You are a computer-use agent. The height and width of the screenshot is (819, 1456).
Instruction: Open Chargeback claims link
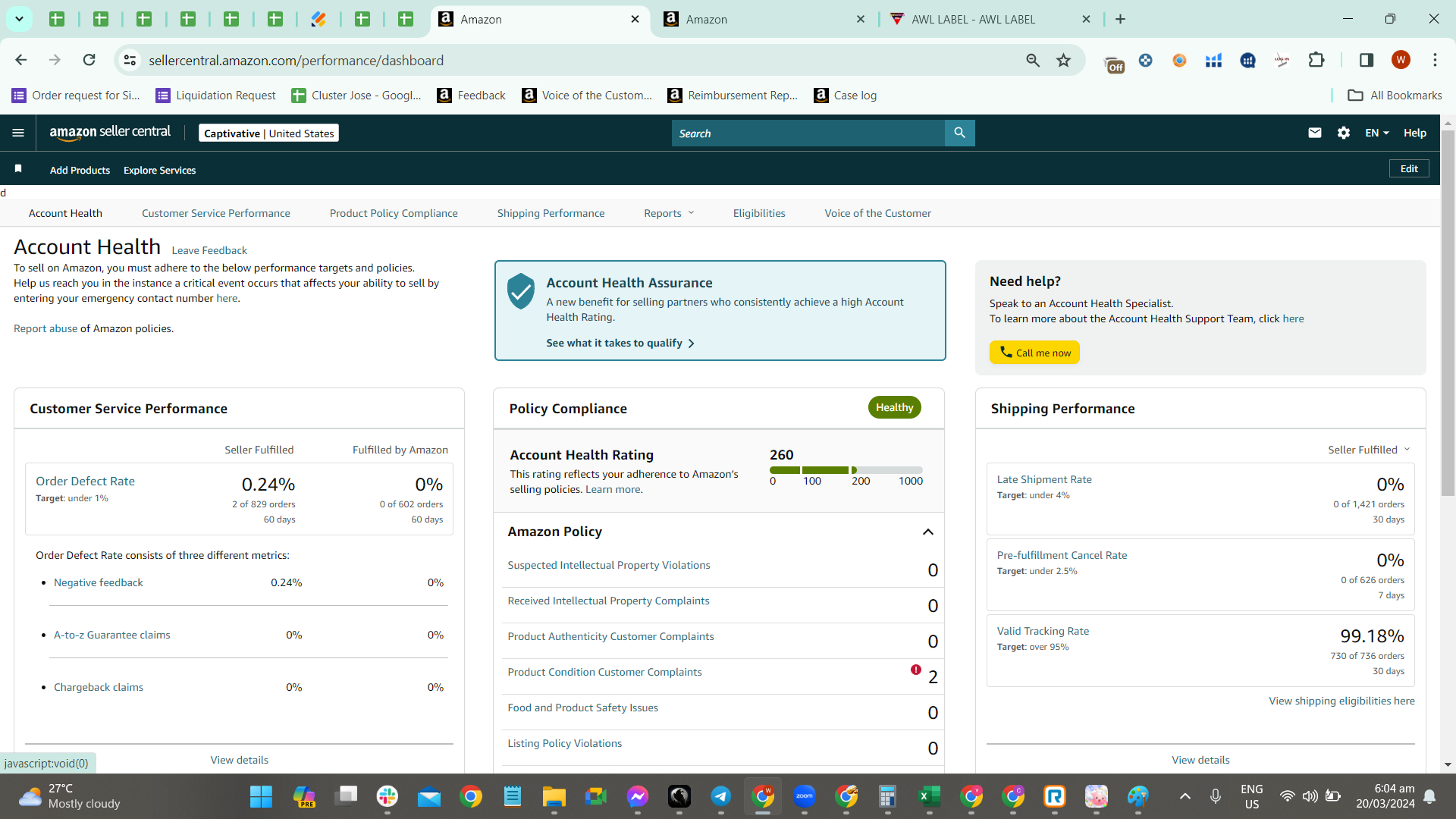point(99,687)
